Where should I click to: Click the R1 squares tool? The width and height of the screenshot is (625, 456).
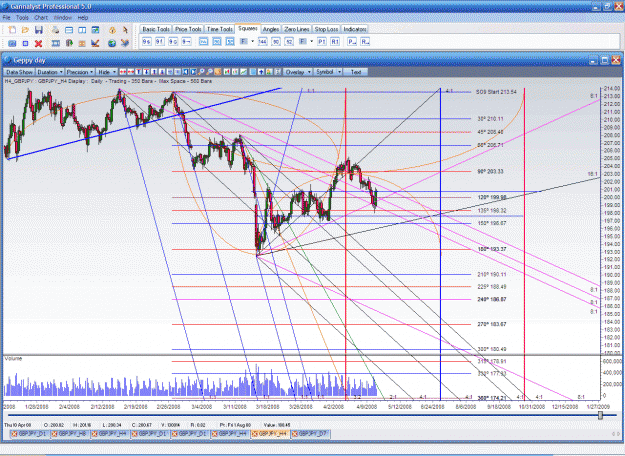335,41
